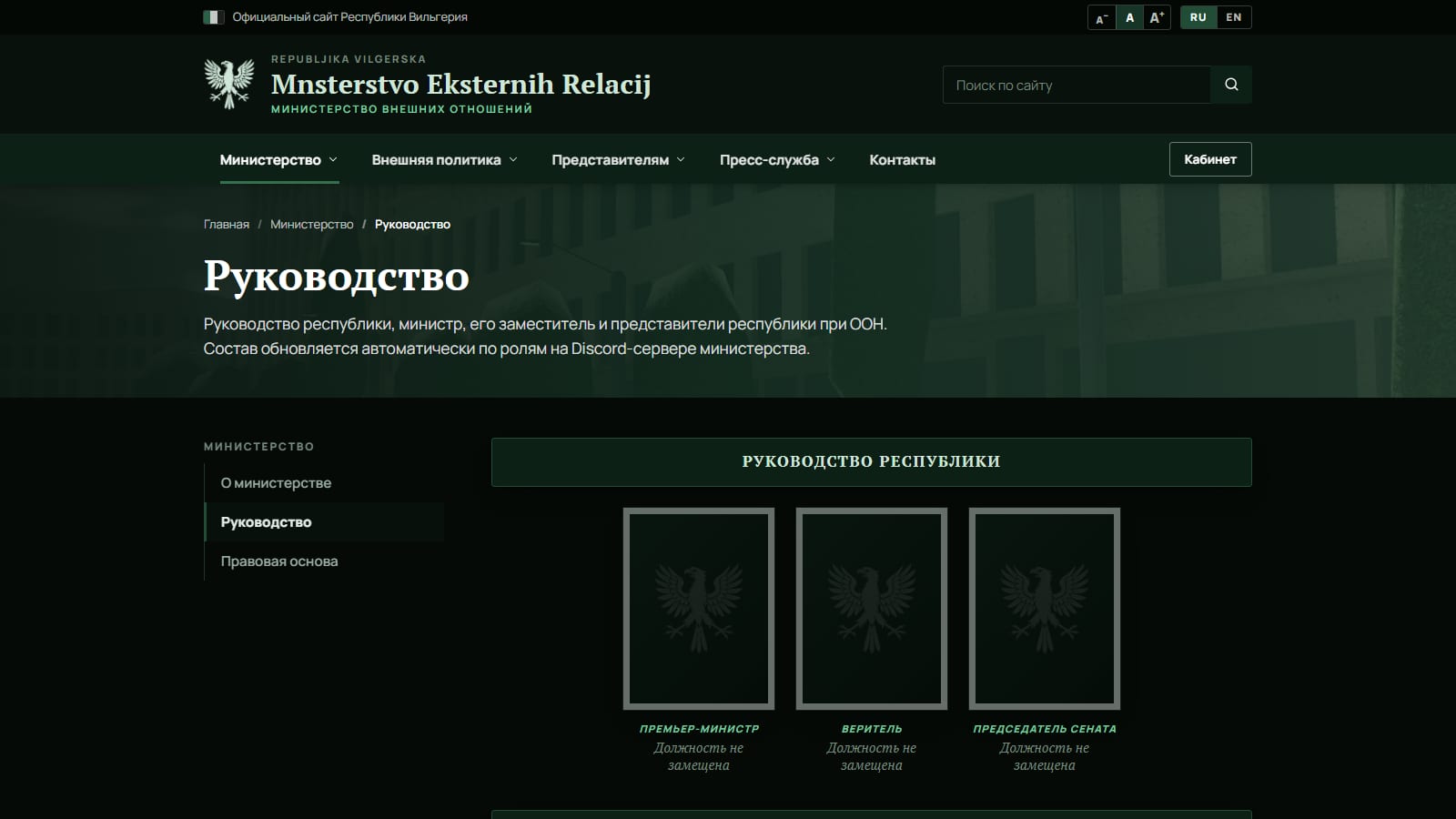Screen dimensions: 1456x819
Task: Click the Руководство республики section header
Action: point(872,462)
